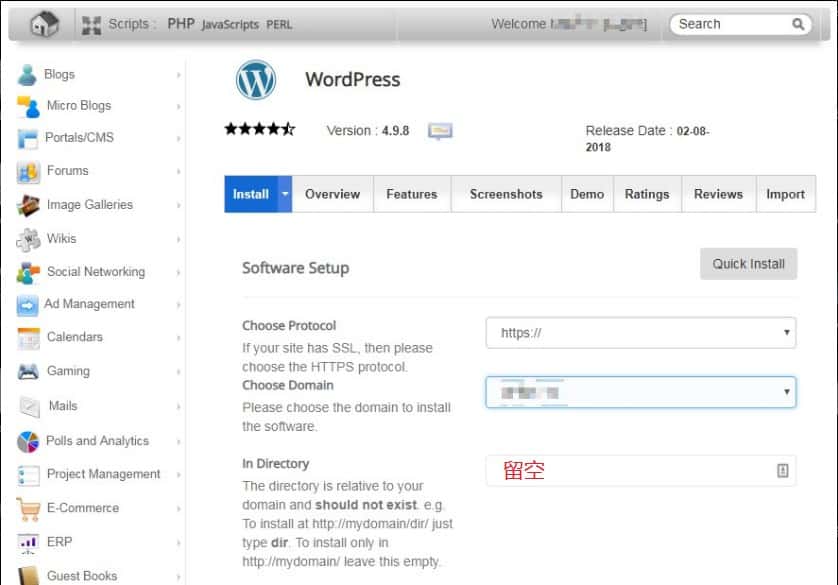Expand the Polls and Analytics submenu arrow
The height and width of the screenshot is (585, 838).
coord(179,442)
